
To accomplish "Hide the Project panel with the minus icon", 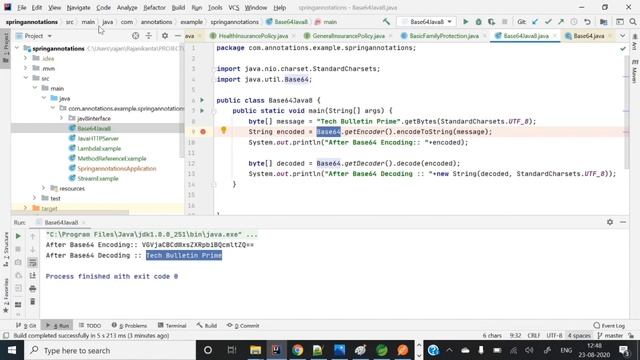I will (x=178, y=36).
